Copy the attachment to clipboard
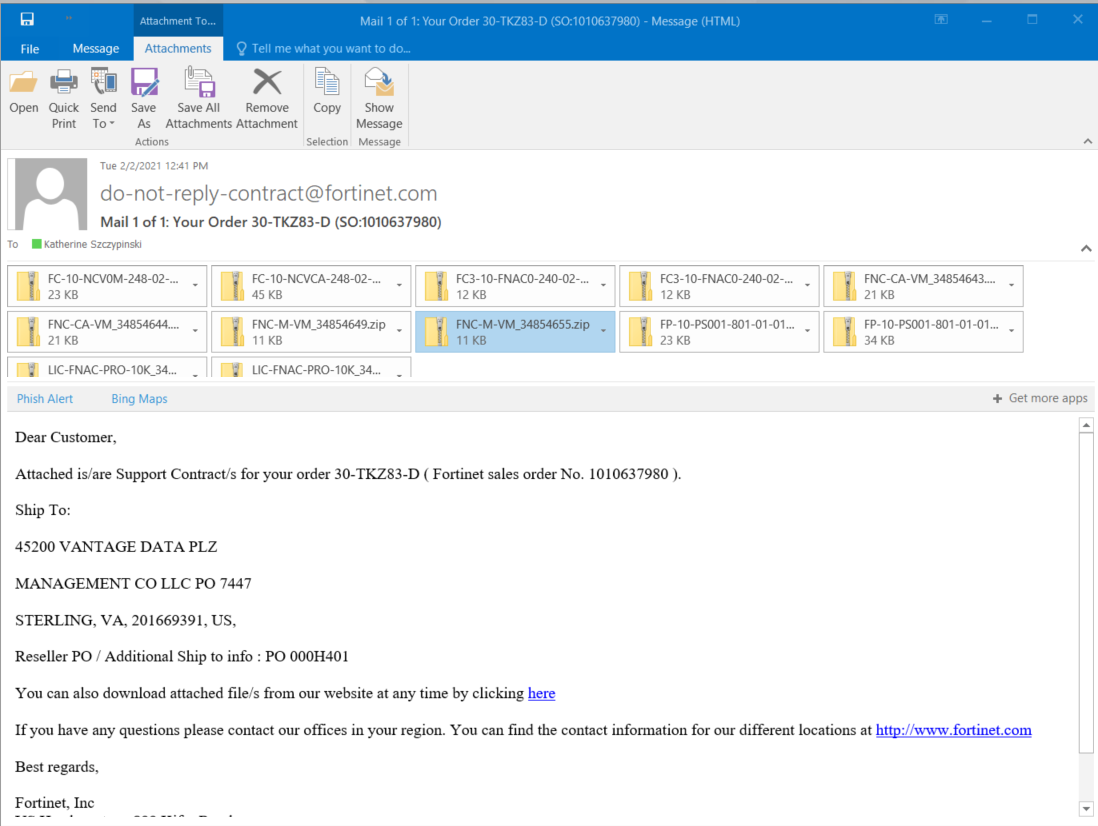The image size is (1098, 826). (326, 95)
